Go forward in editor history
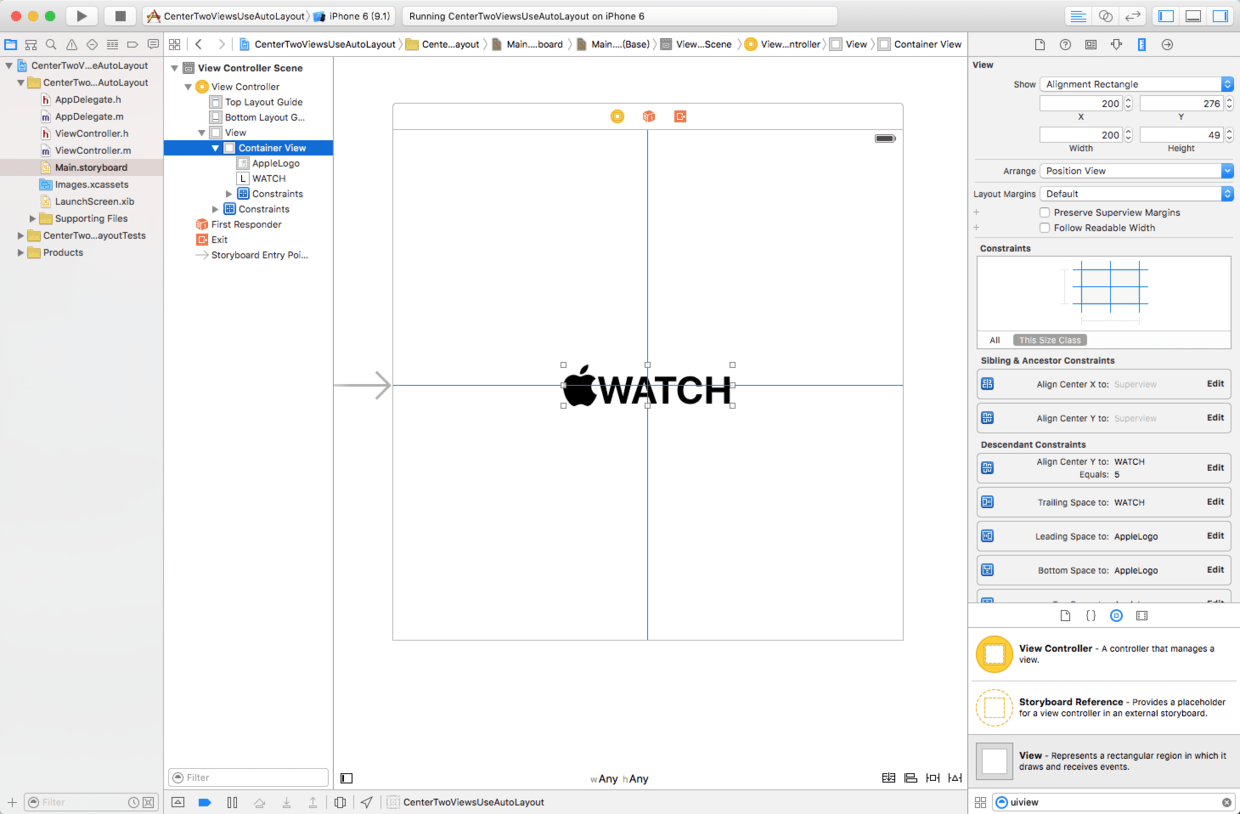 click(x=221, y=45)
